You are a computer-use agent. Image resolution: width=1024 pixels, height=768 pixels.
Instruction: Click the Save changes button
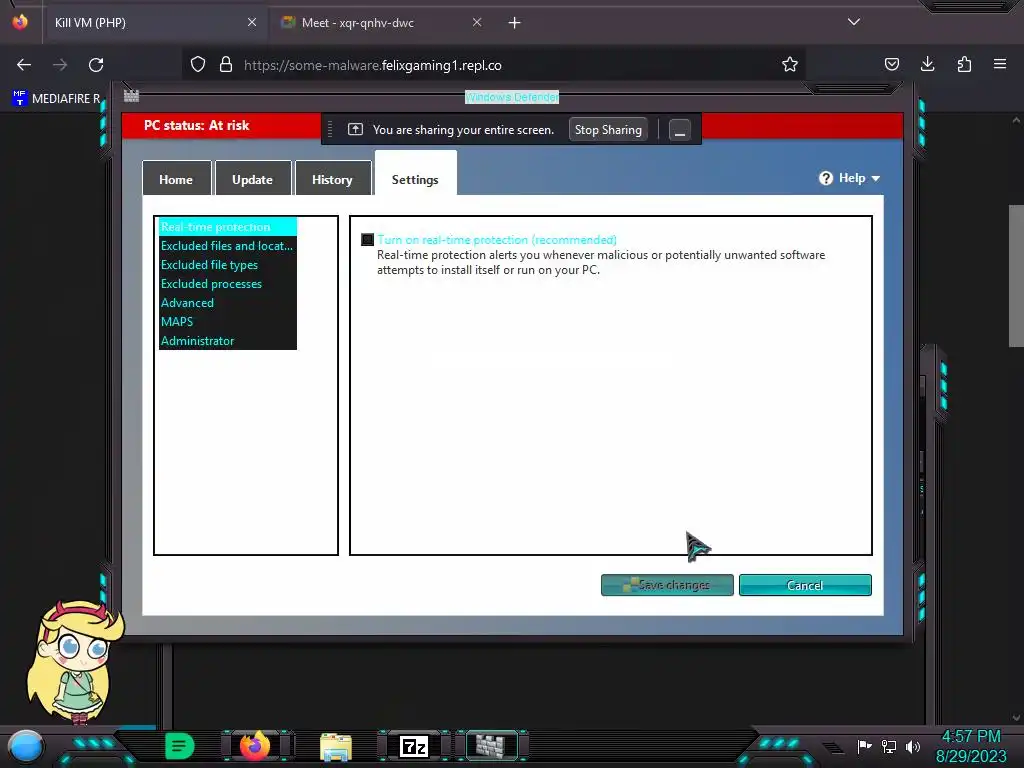pos(667,585)
